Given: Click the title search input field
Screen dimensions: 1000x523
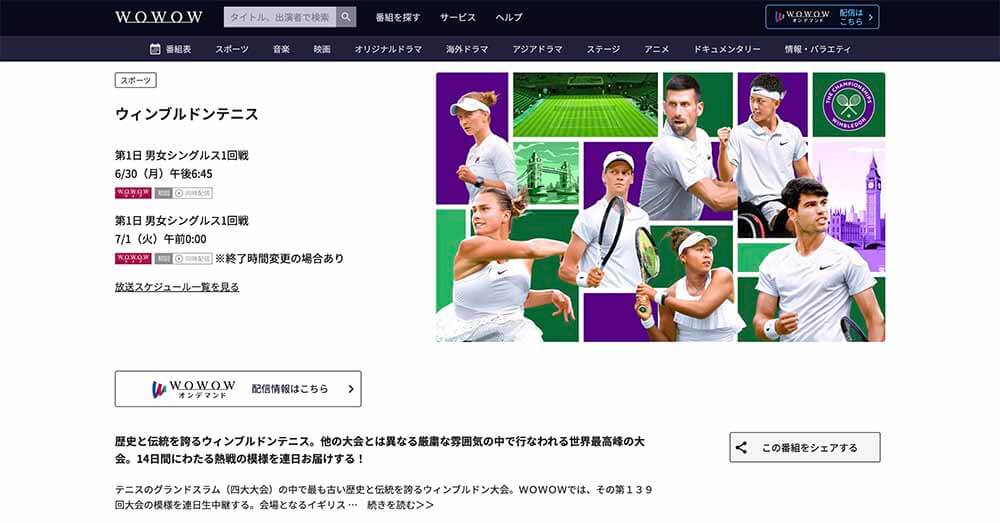Looking at the screenshot, I should click(279, 17).
